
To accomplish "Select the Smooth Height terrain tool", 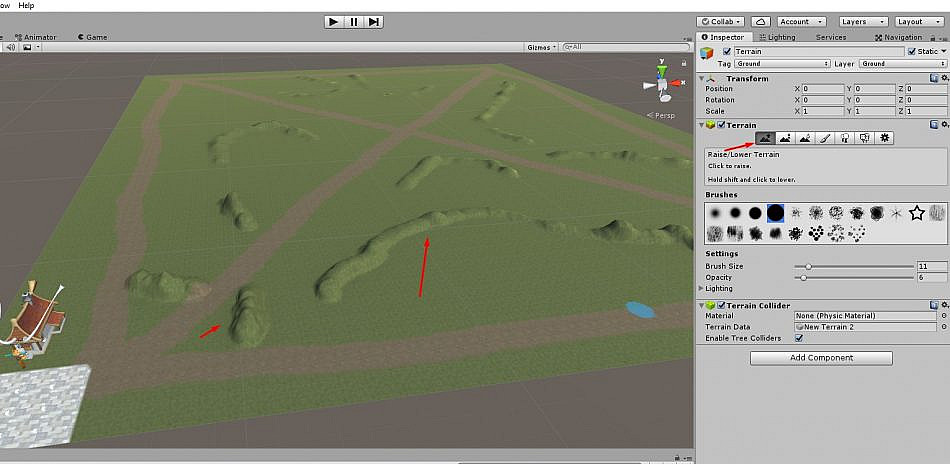I will pos(805,138).
